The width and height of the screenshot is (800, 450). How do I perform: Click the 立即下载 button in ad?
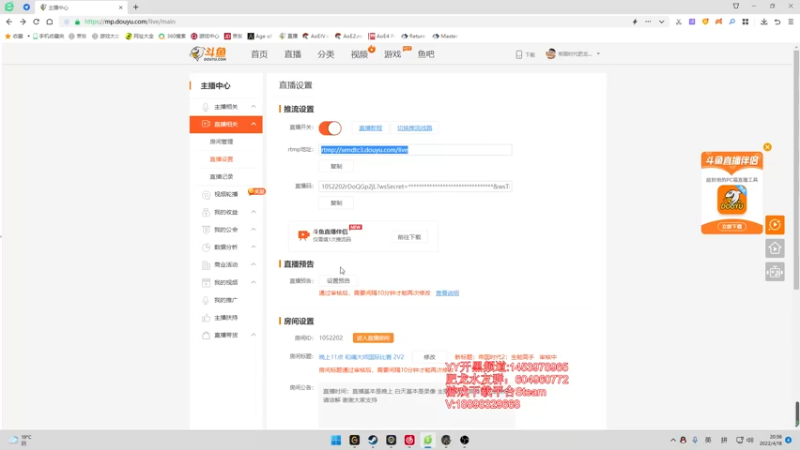[732, 227]
